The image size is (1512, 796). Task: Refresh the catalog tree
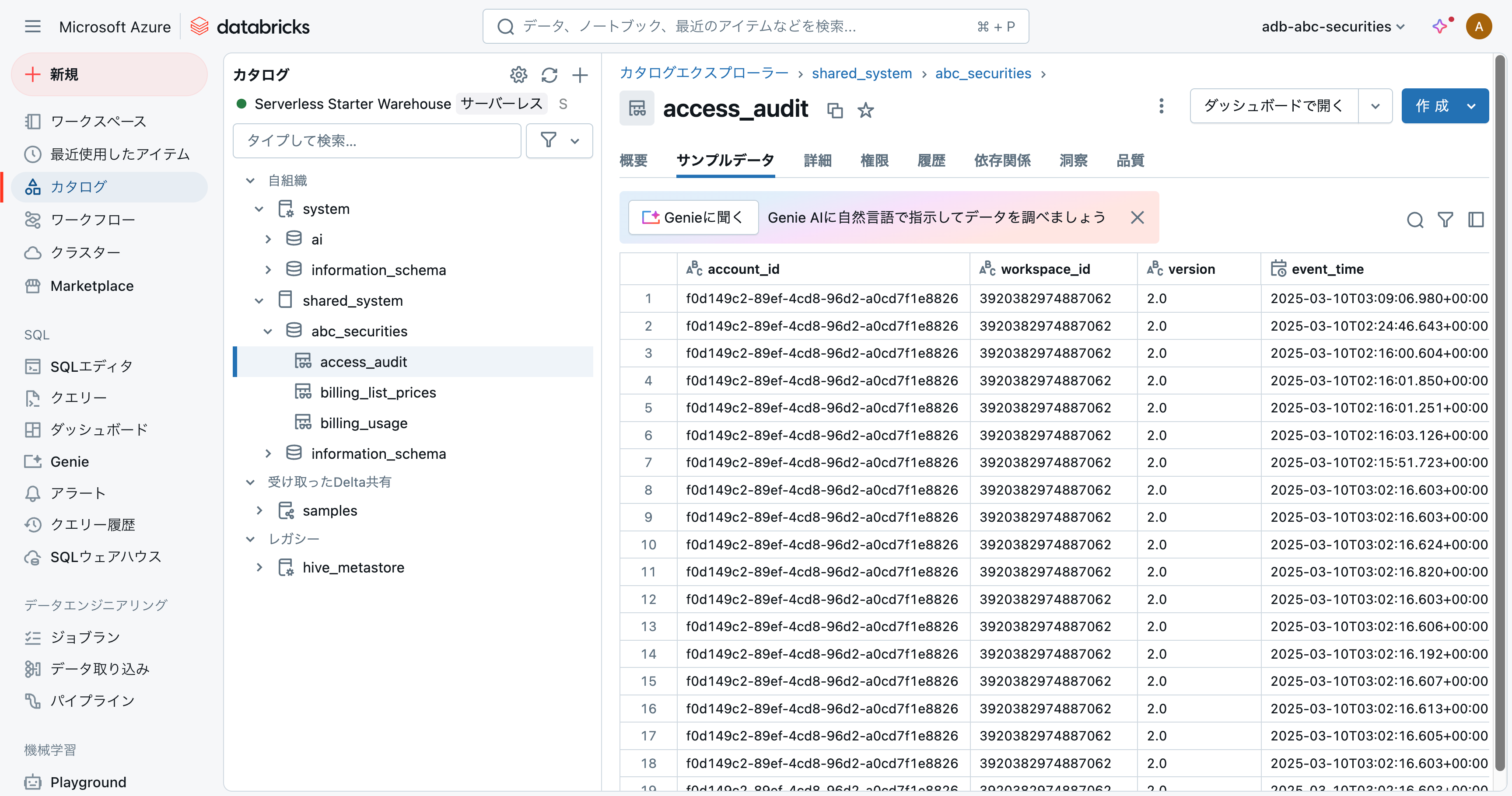coord(549,75)
